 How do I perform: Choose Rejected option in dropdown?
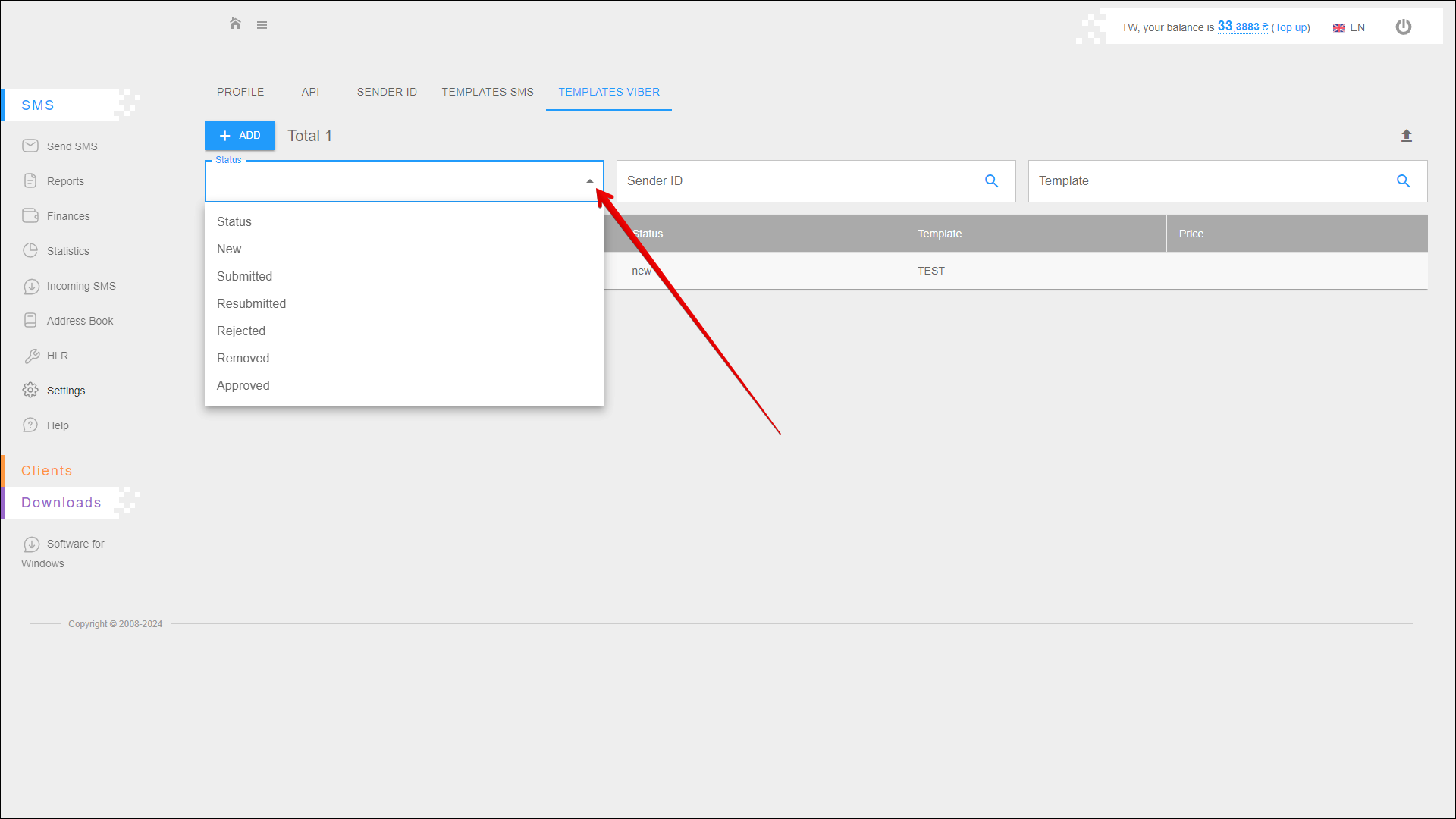[x=240, y=331]
